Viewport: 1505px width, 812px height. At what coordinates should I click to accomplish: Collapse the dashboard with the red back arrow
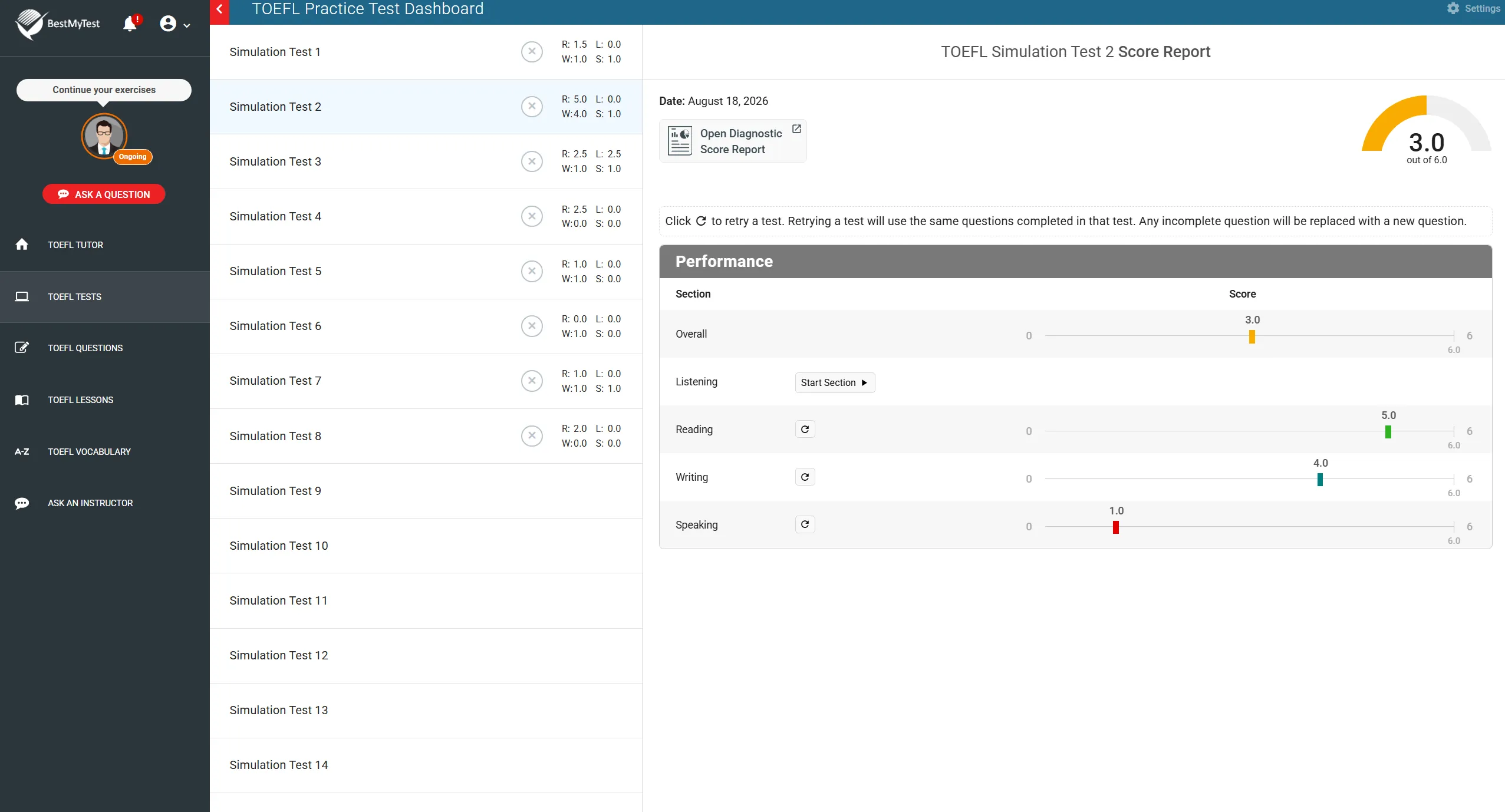coord(219,9)
